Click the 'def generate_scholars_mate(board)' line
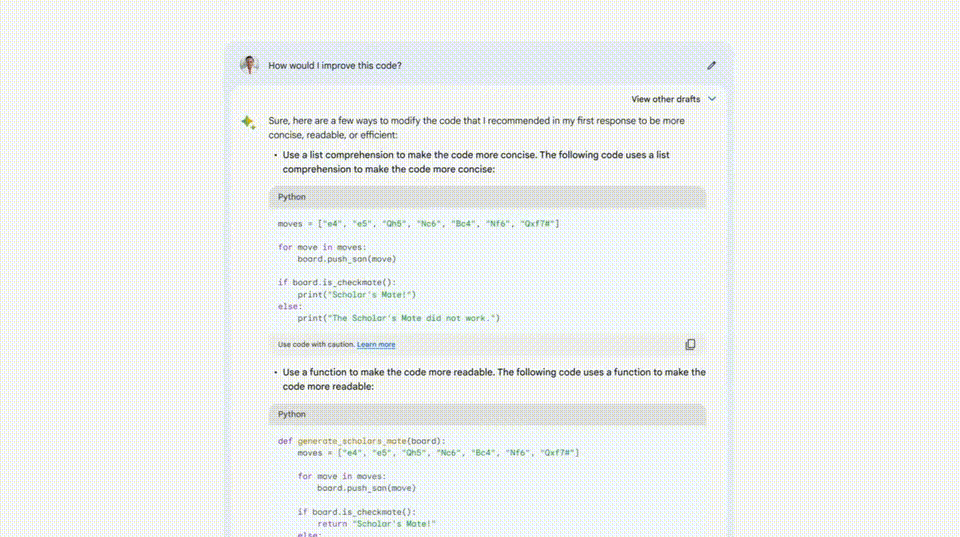The width and height of the screenshot is (960, 537). [x=361, y=441]
